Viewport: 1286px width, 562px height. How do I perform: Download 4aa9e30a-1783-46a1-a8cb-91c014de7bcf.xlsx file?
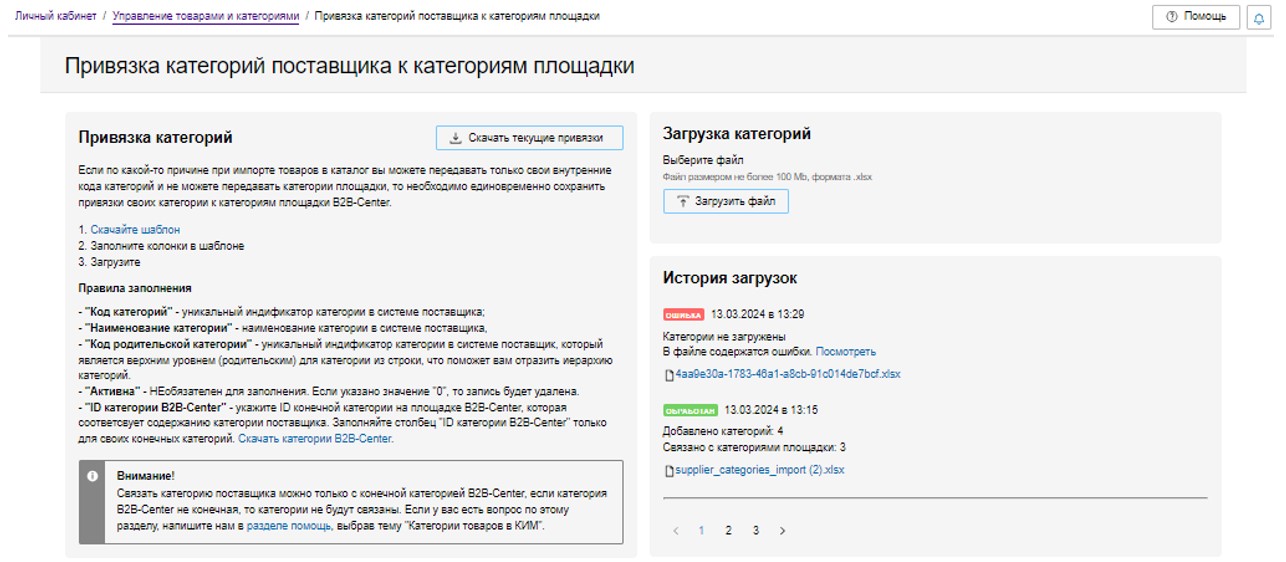pyautogui.click(x=787, y=374)
